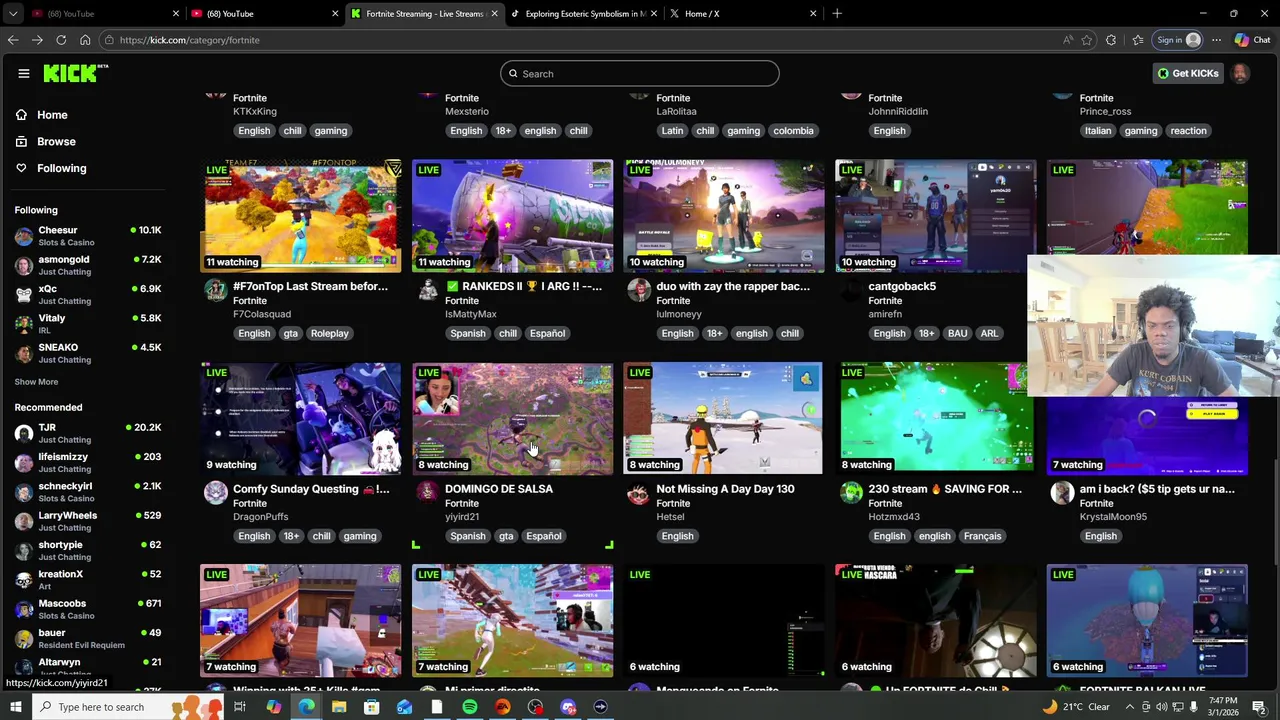Open File Explorer from the taskbar
Viewport: 1280px width, 720px height.
339,707
